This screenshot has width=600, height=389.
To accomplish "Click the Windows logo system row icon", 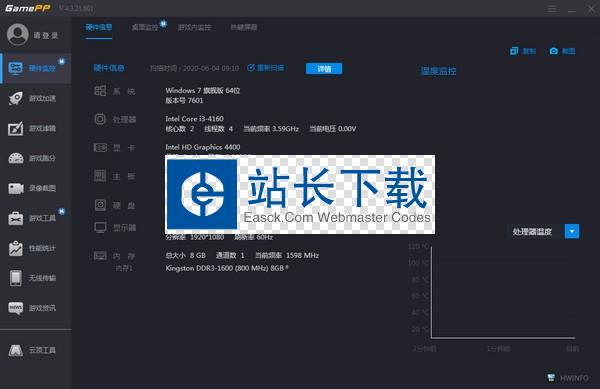I will point(100,91).
